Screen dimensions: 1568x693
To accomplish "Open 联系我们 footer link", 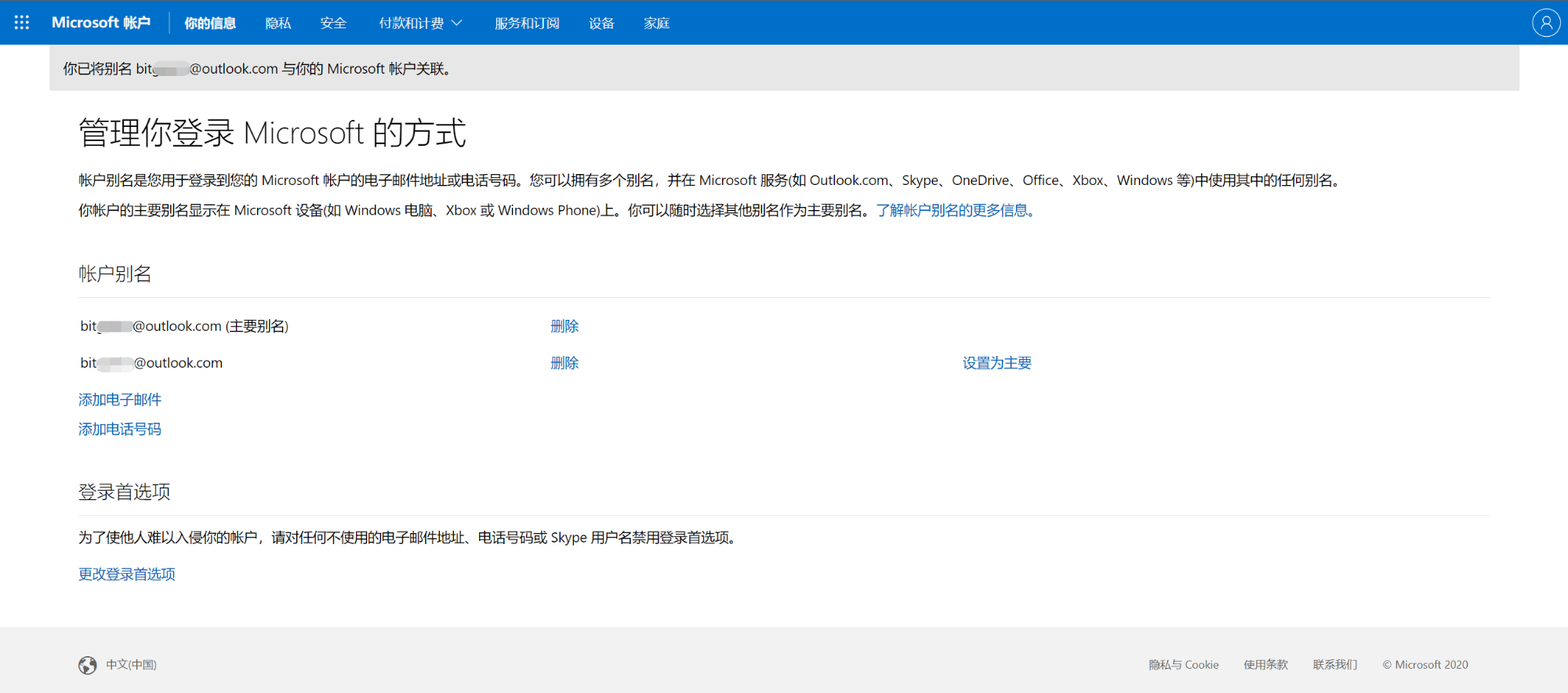I will tap(1335, 665).
